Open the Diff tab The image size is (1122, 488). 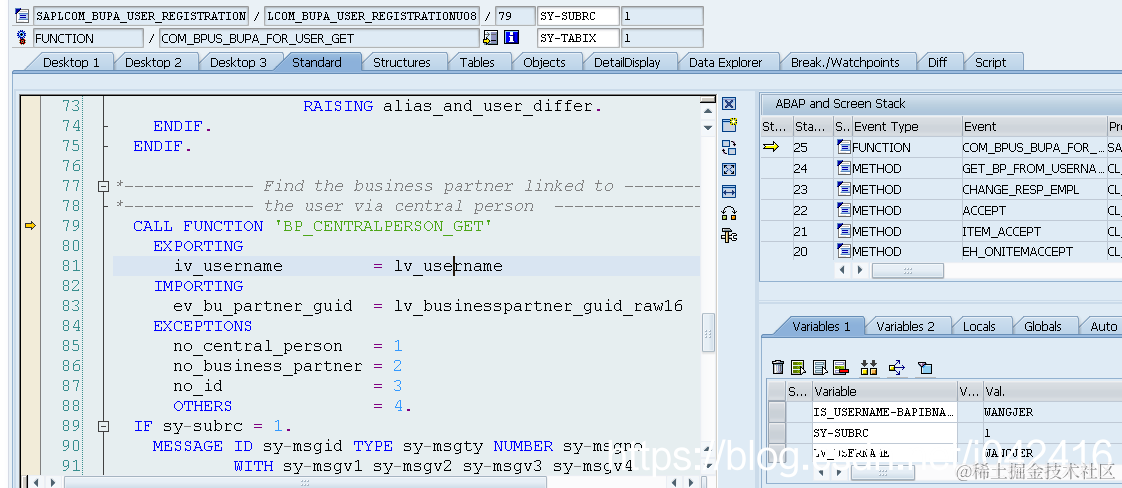click(937, 62)
